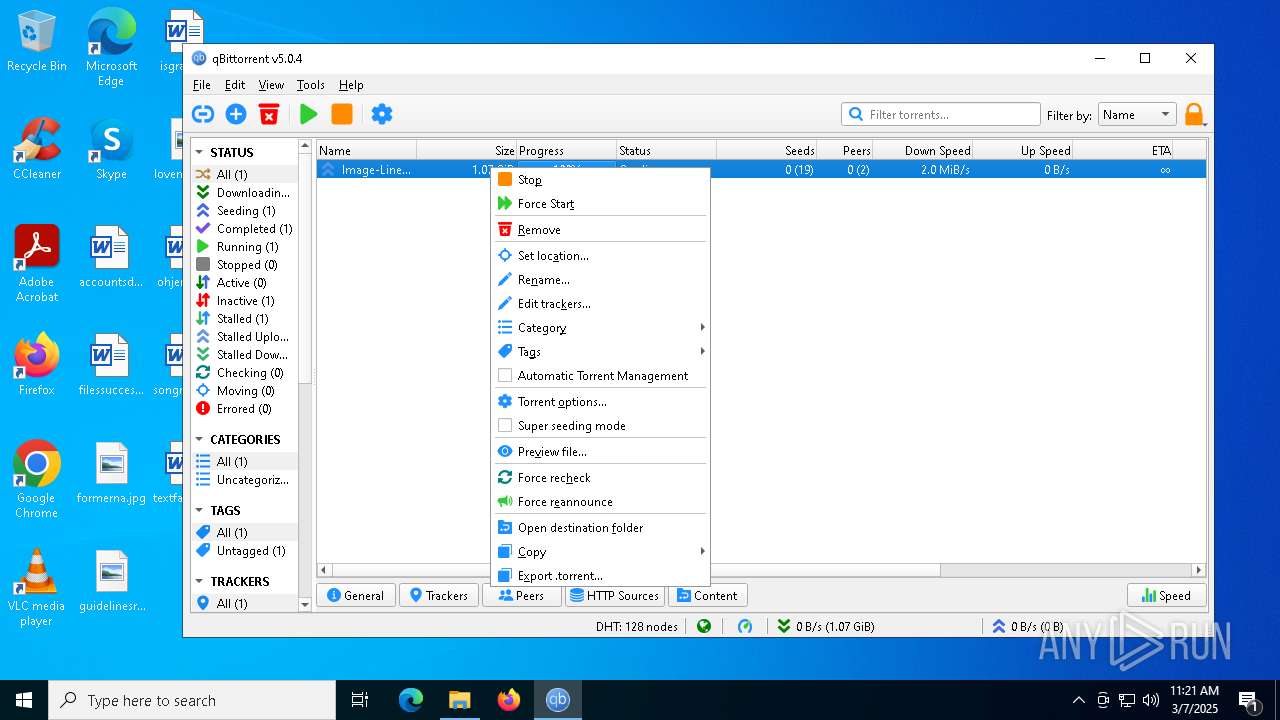Select the Untagged (1) tag filter
The image size is (1280, 720).
point(244,551)
